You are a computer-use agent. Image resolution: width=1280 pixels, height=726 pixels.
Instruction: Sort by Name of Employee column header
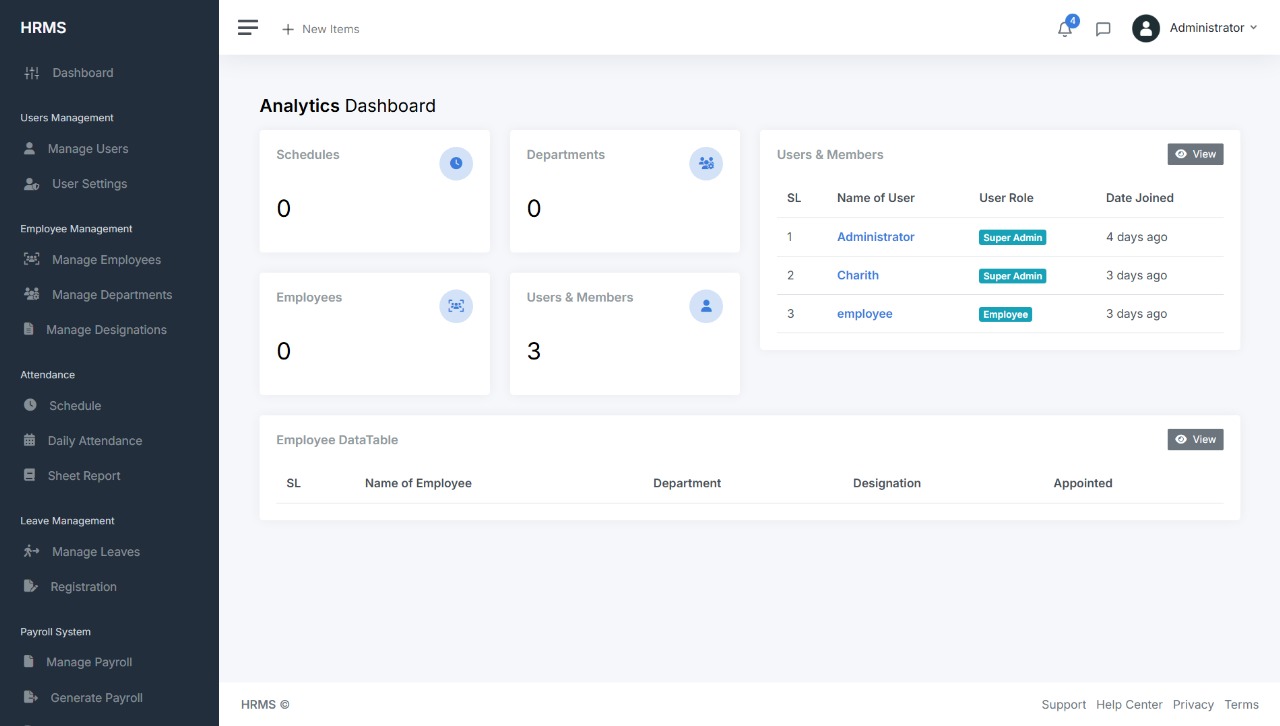pyautogui.click(x=418, y=483)
